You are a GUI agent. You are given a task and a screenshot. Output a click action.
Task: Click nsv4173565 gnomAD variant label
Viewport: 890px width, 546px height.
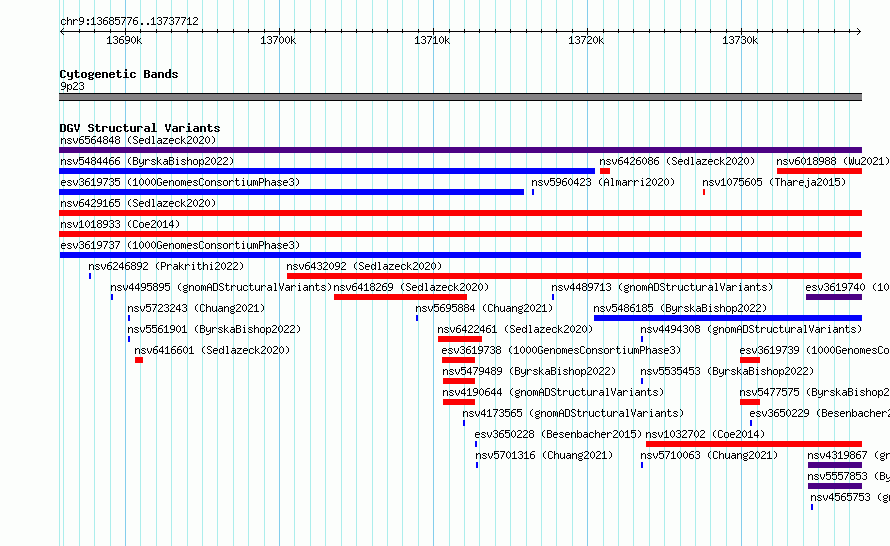pyautogui.click(x=573, y=413)
